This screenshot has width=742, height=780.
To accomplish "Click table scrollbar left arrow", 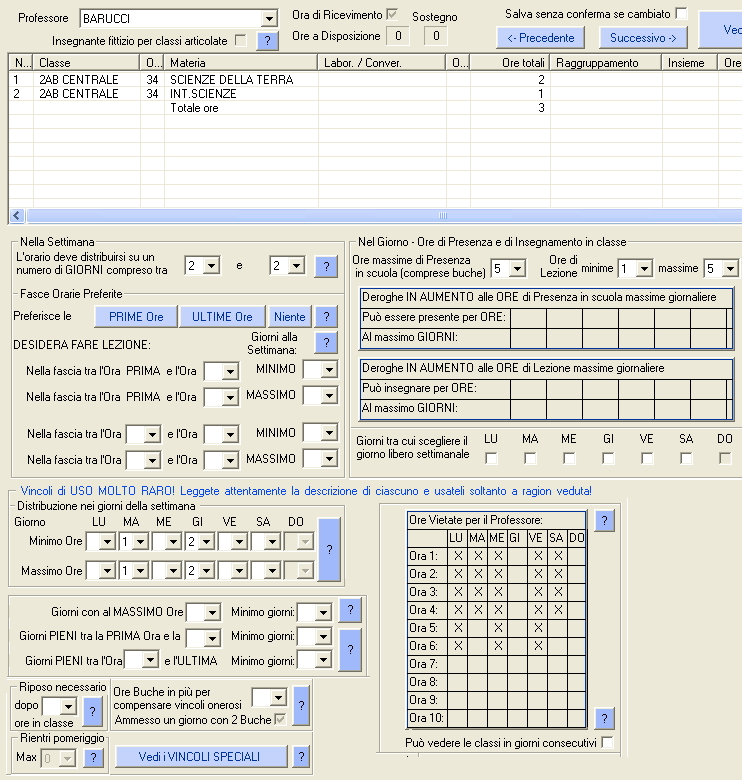I will pos(16,215).
